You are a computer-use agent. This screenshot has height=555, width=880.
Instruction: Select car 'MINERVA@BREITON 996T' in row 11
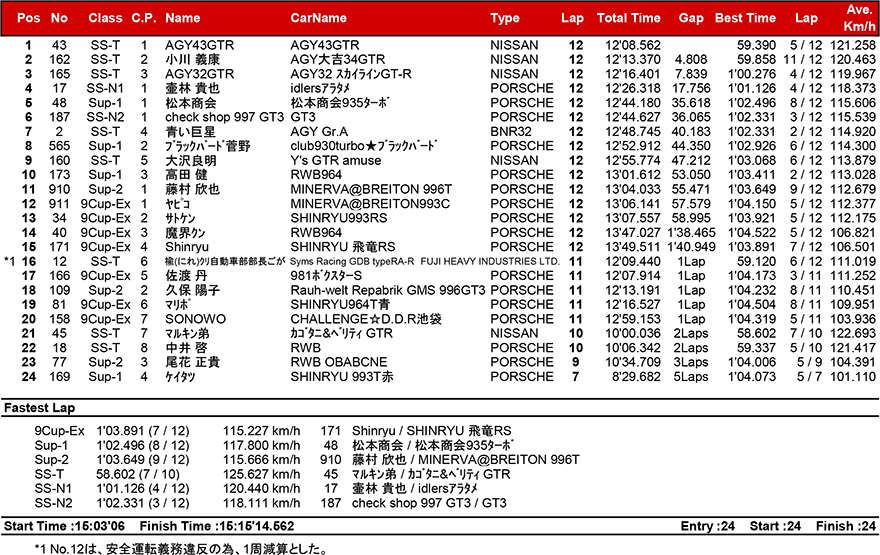click(x=371, y=190)
